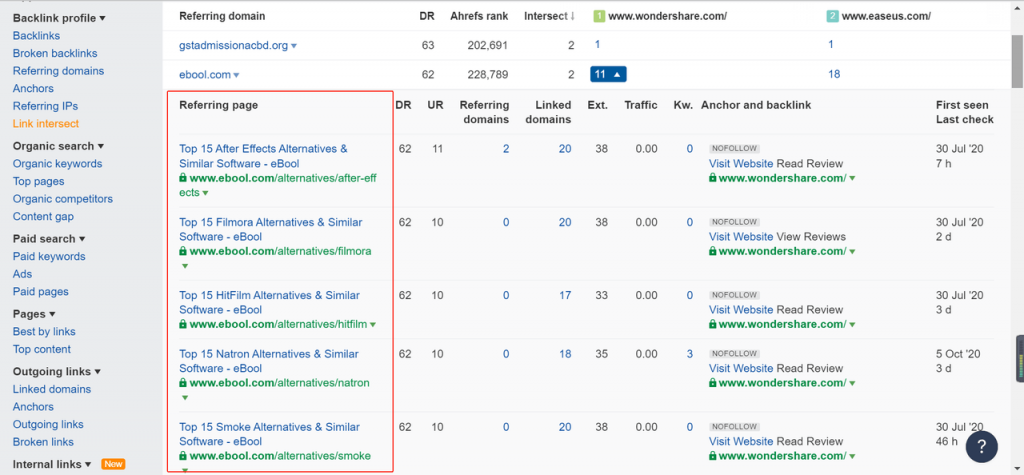This screenshot has width=1024, height=475.
Task: Click DR column header in top table
Action: pyautogui.click(x=427, y=16)
